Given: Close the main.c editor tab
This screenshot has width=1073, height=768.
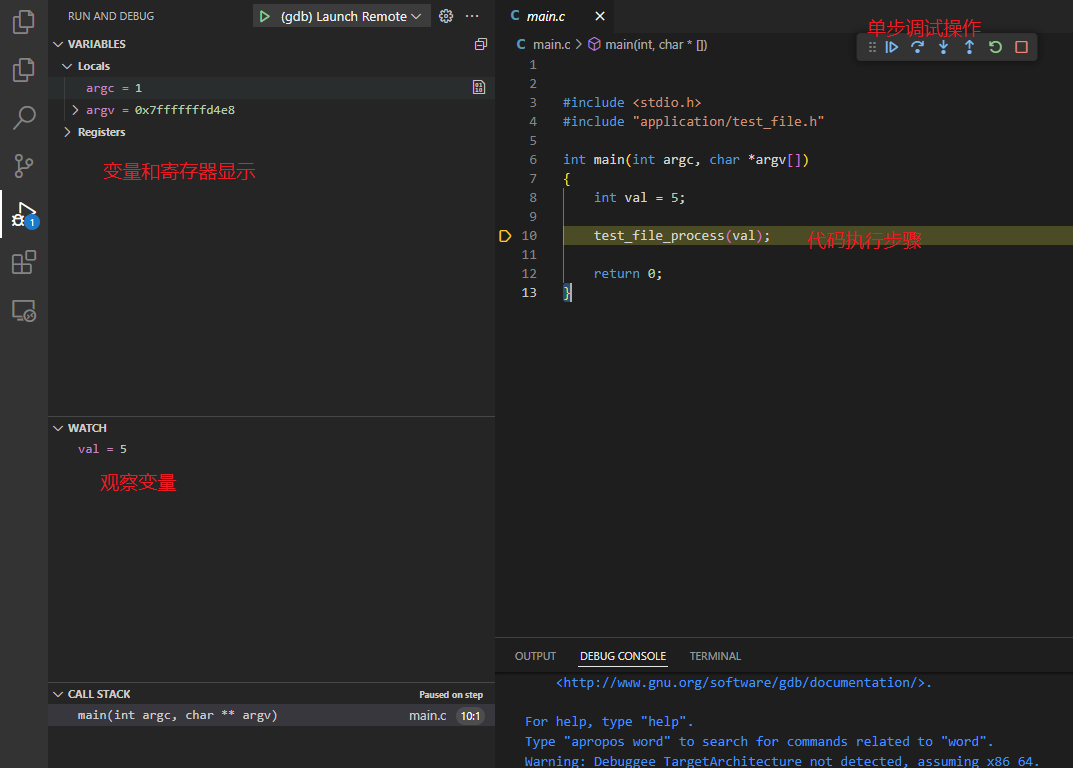Looking at the screenshot, I should [x=599, y=16].
